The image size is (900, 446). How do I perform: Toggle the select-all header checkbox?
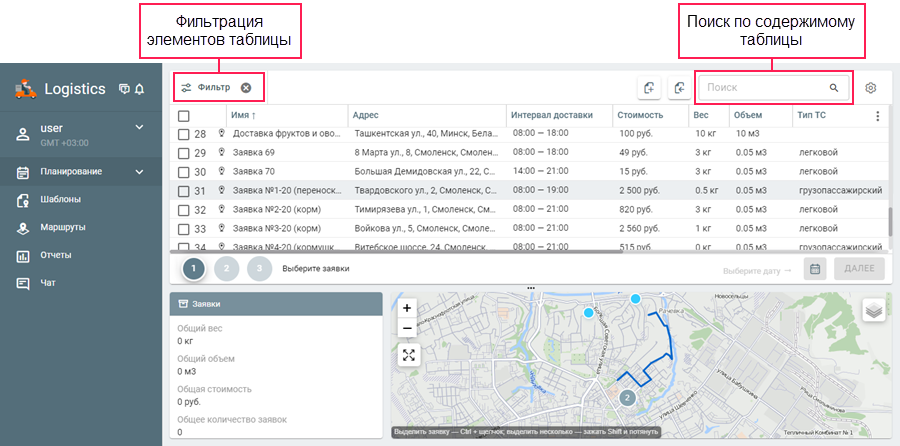[183, 115]
